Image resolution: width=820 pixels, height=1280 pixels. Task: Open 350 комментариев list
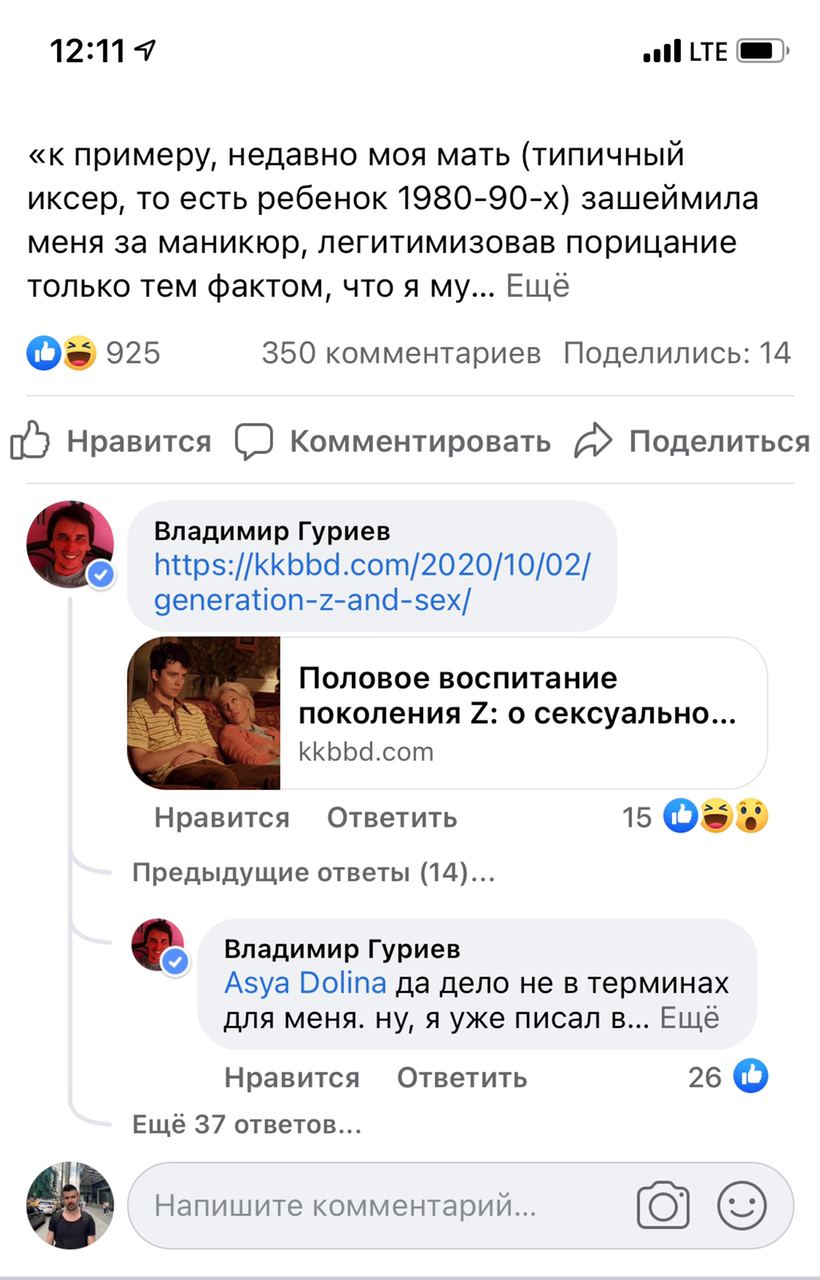click(x=401, y=353)
